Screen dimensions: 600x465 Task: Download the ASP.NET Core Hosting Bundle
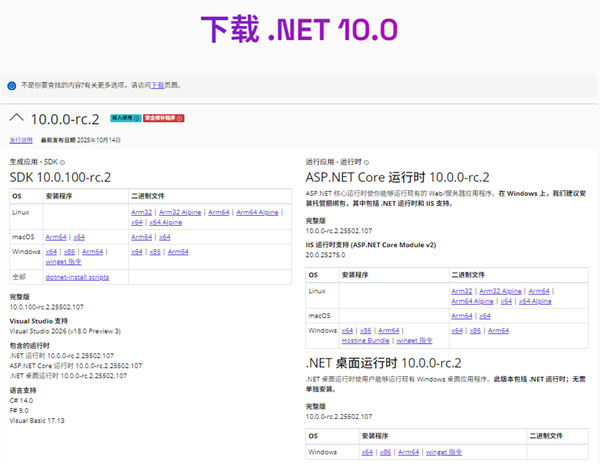click(365, 340)
